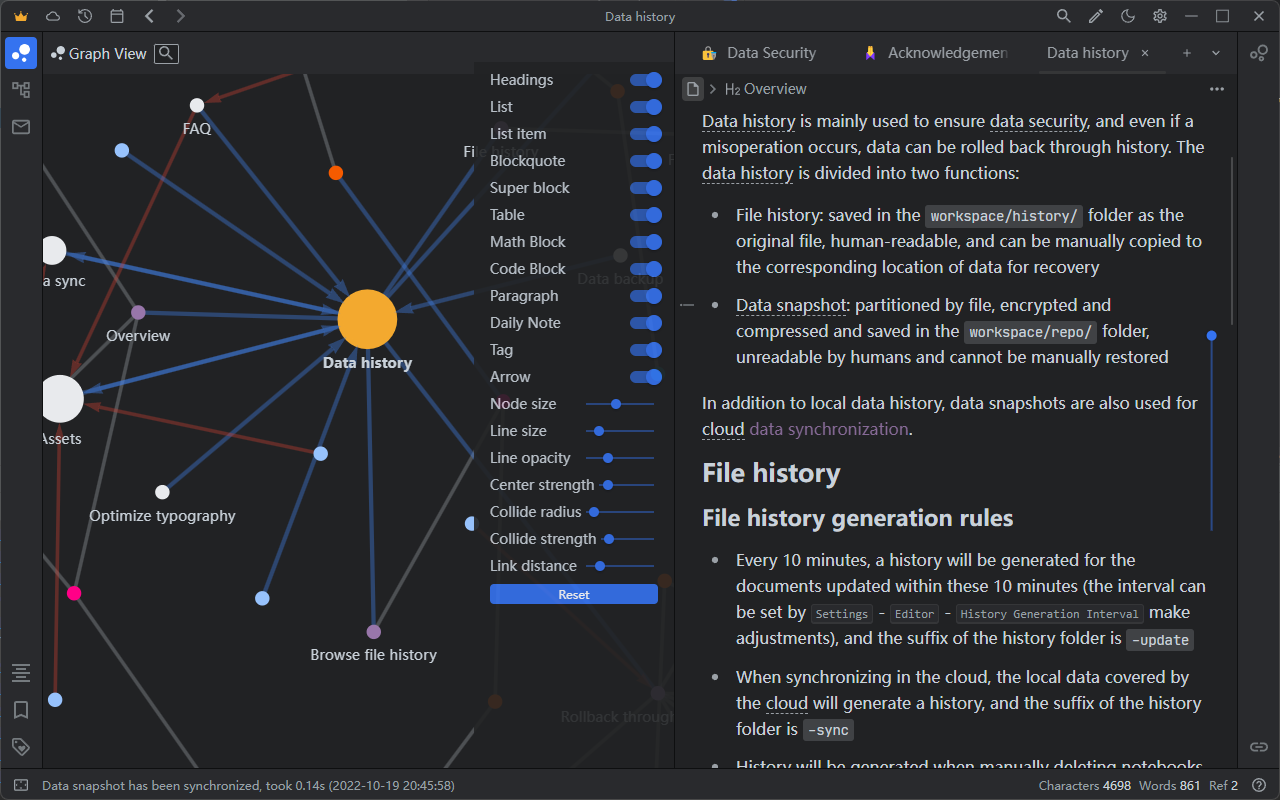Toggle the Headings switch off
Screen dimensions: 1280x800
(x=646, y=80)
